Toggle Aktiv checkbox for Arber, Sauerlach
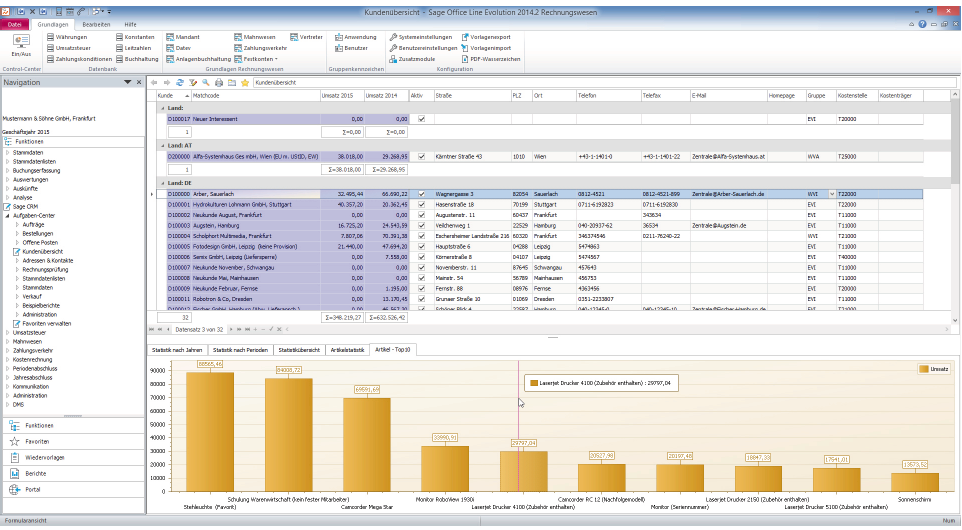This screenshot has width=962, height=530. (421, 194)
